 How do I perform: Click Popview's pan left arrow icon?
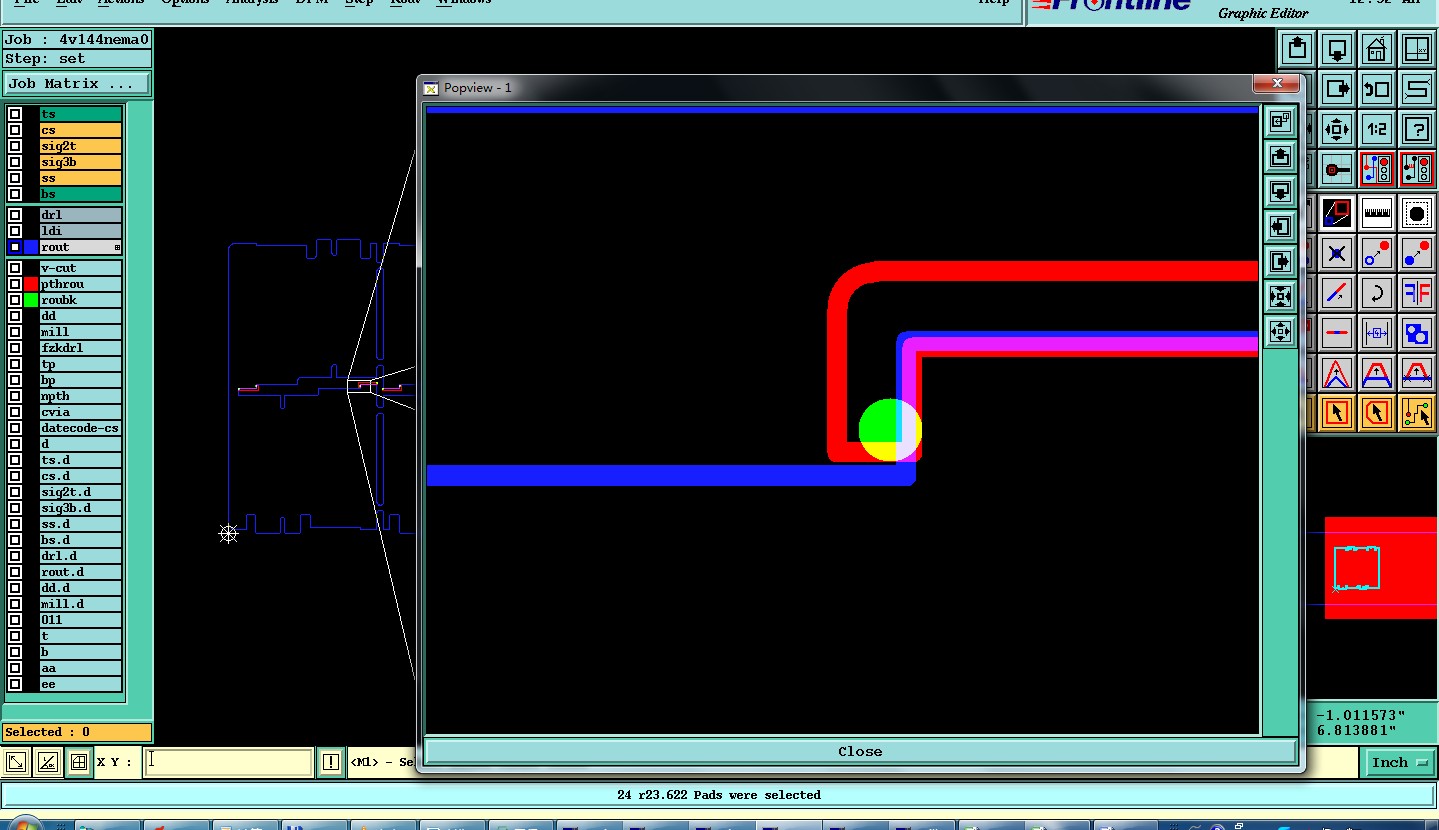coord(1280,226)
